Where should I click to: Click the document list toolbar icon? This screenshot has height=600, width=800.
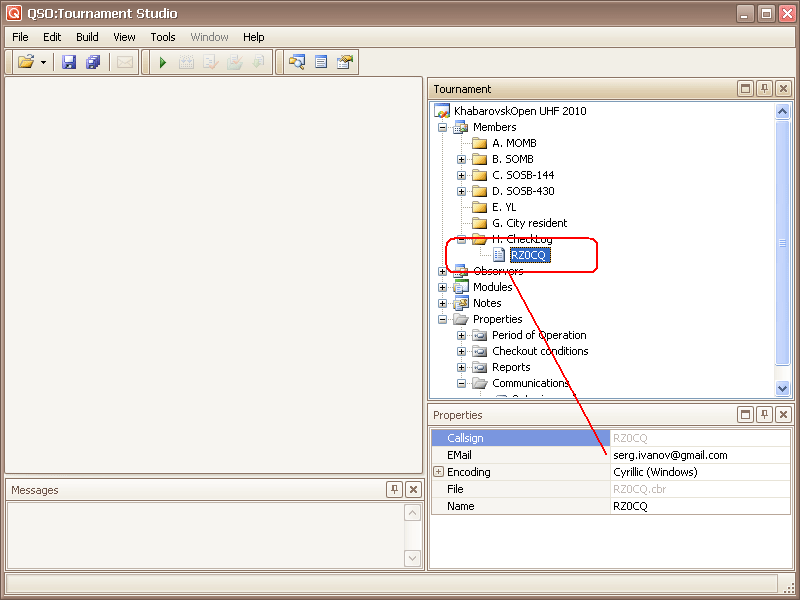click(x=321, y=62)
